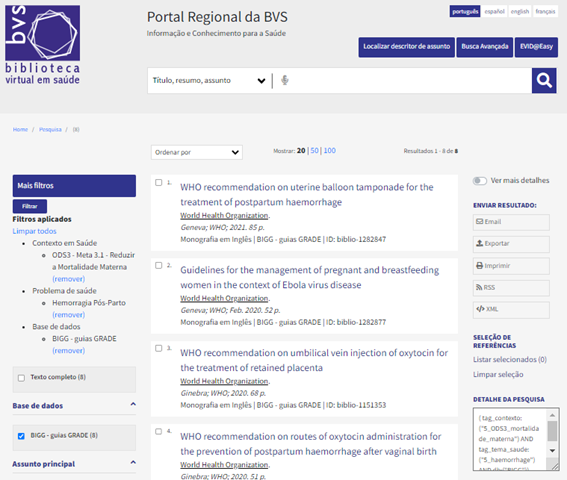Click the query box scrollbar down arrow

pos(552,450)
